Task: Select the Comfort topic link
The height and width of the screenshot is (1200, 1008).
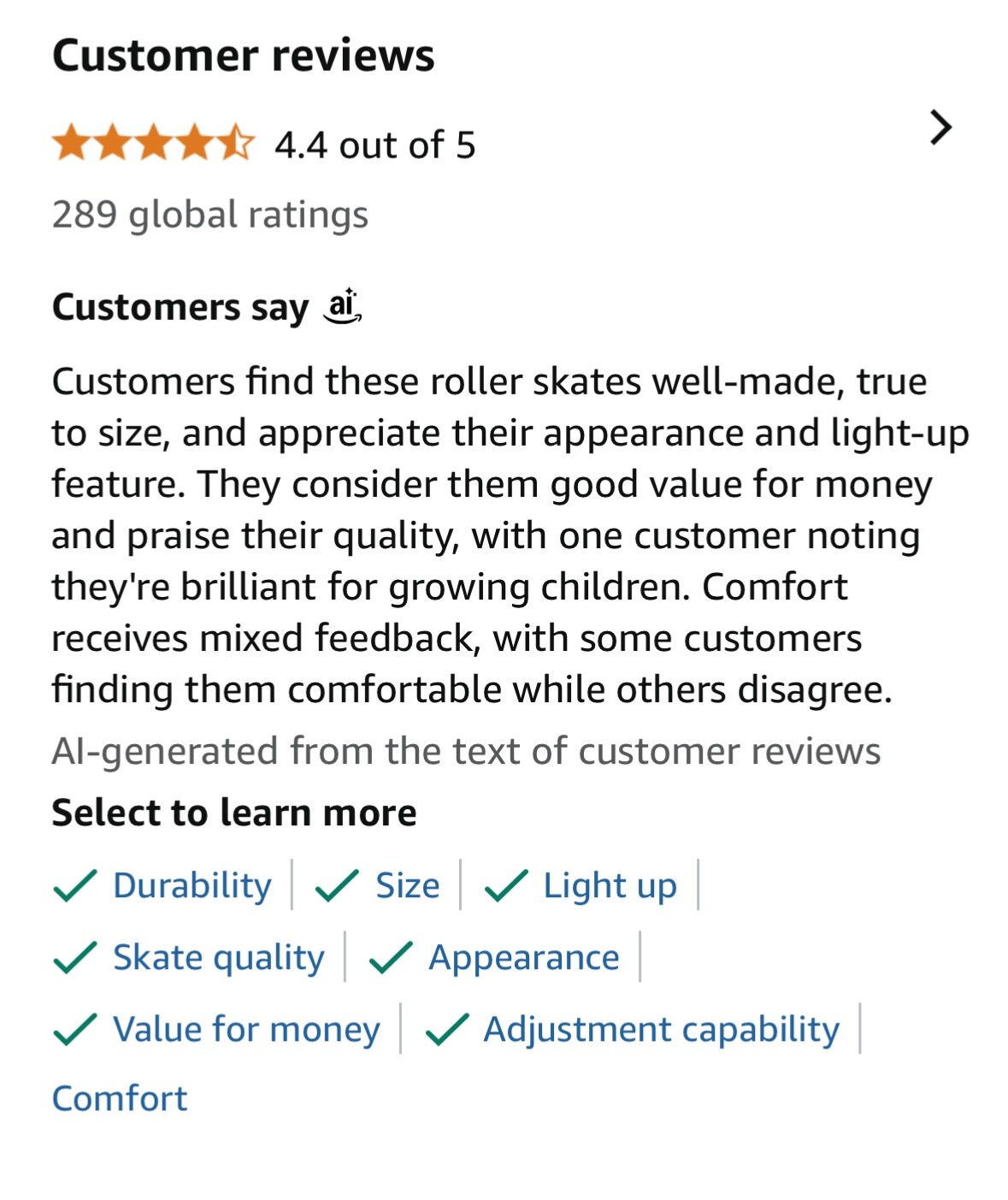Action: coord(120,1099)
